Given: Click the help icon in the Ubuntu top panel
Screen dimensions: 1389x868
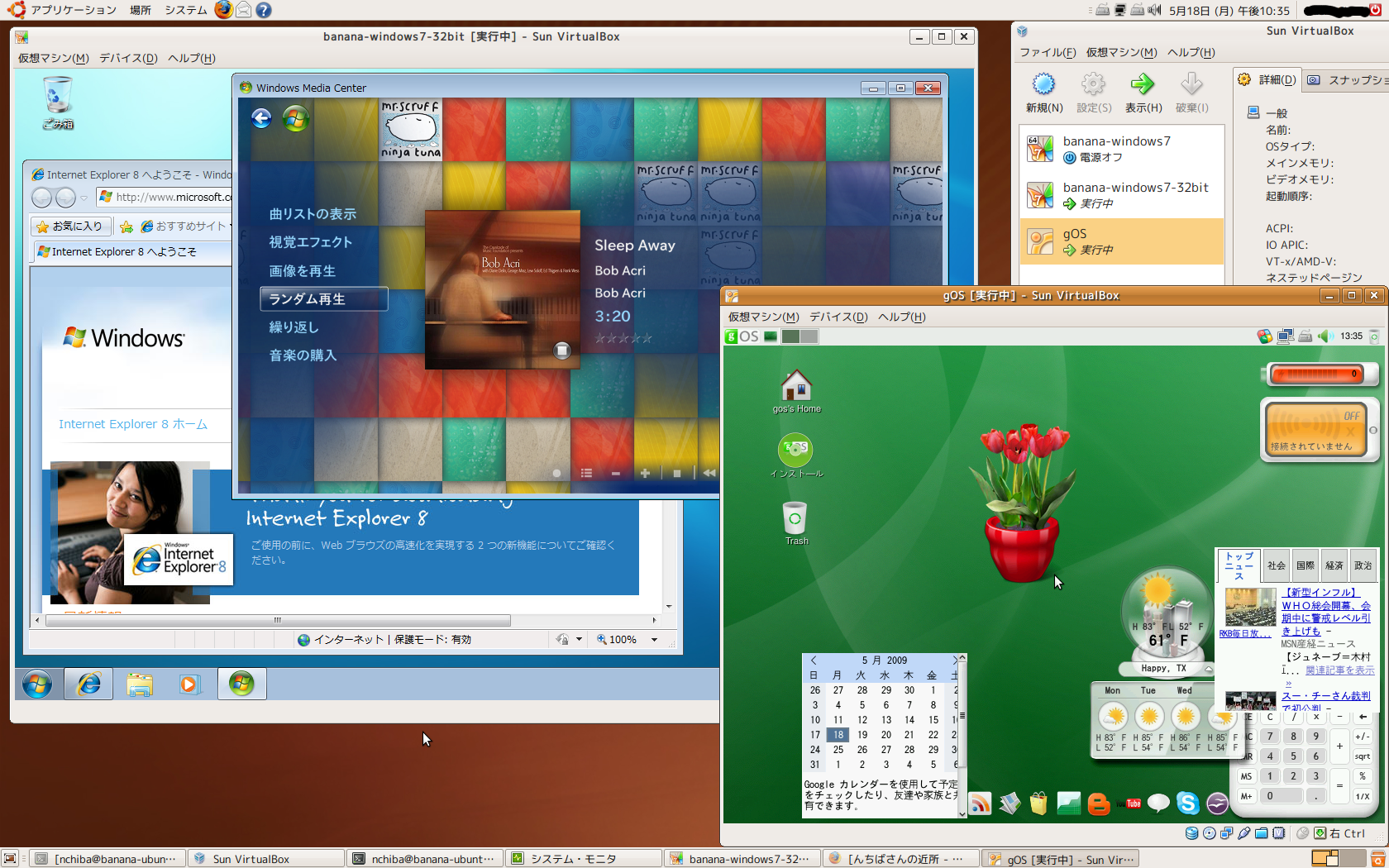Looking at the screenshot, I should coord(264,10).
